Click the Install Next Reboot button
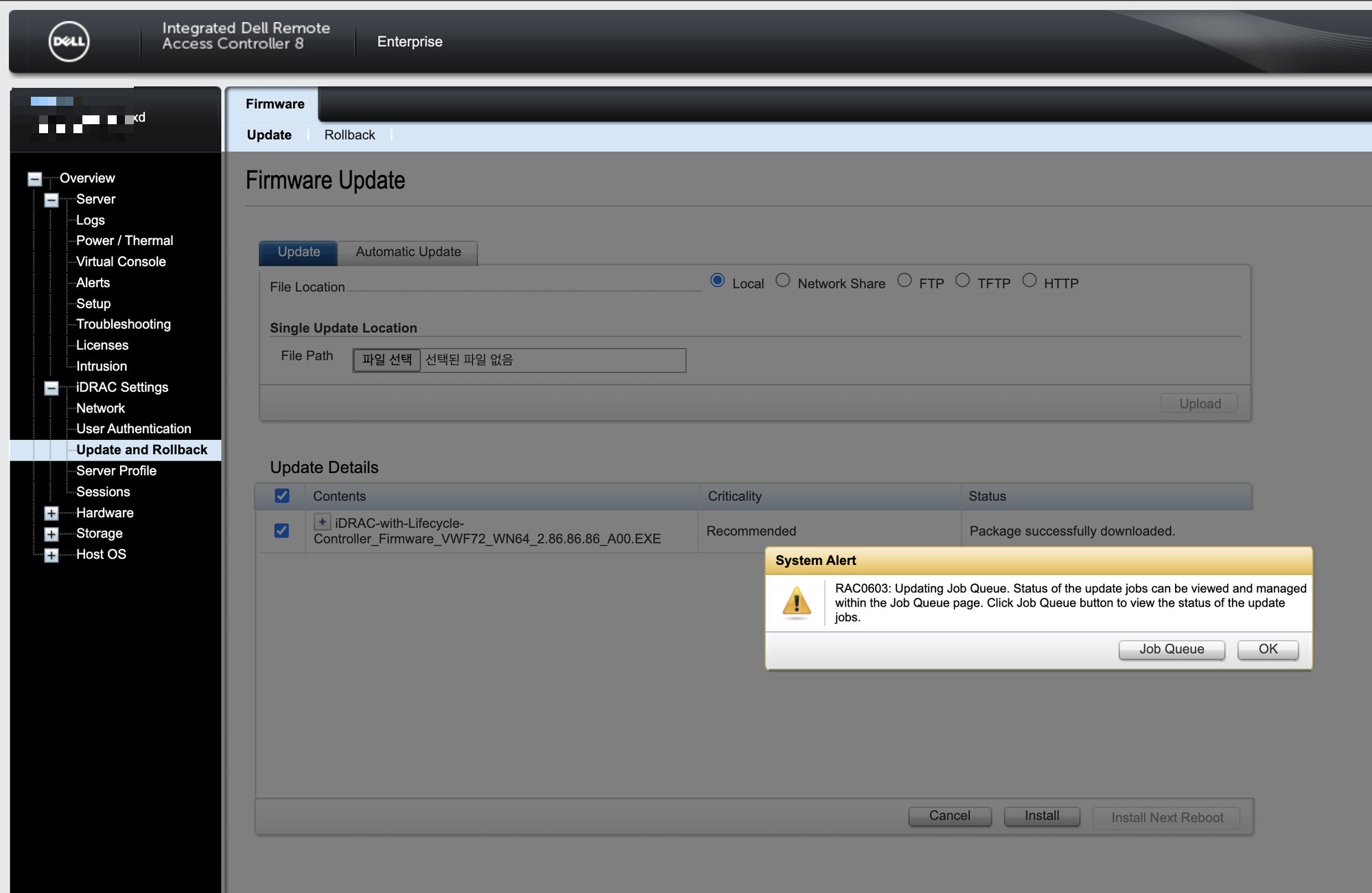 tap(1167, 817)
